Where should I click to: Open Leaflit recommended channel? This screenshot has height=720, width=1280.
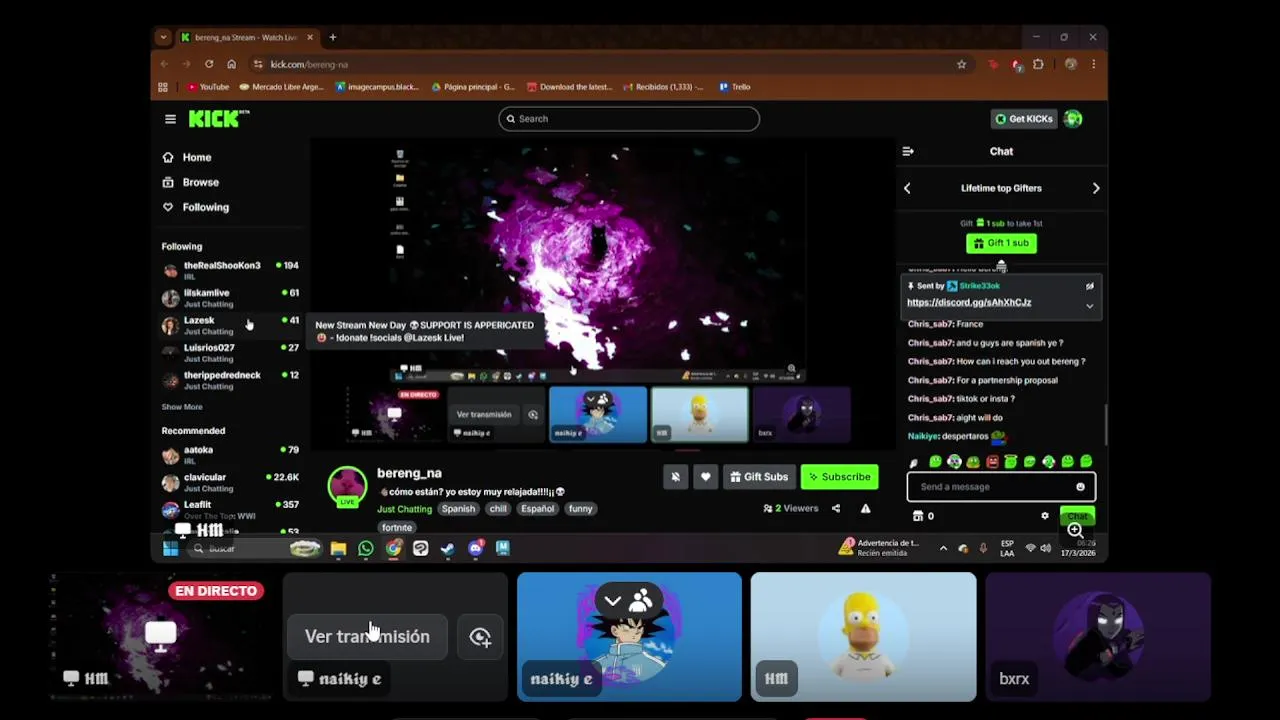[x=230, y=509]
